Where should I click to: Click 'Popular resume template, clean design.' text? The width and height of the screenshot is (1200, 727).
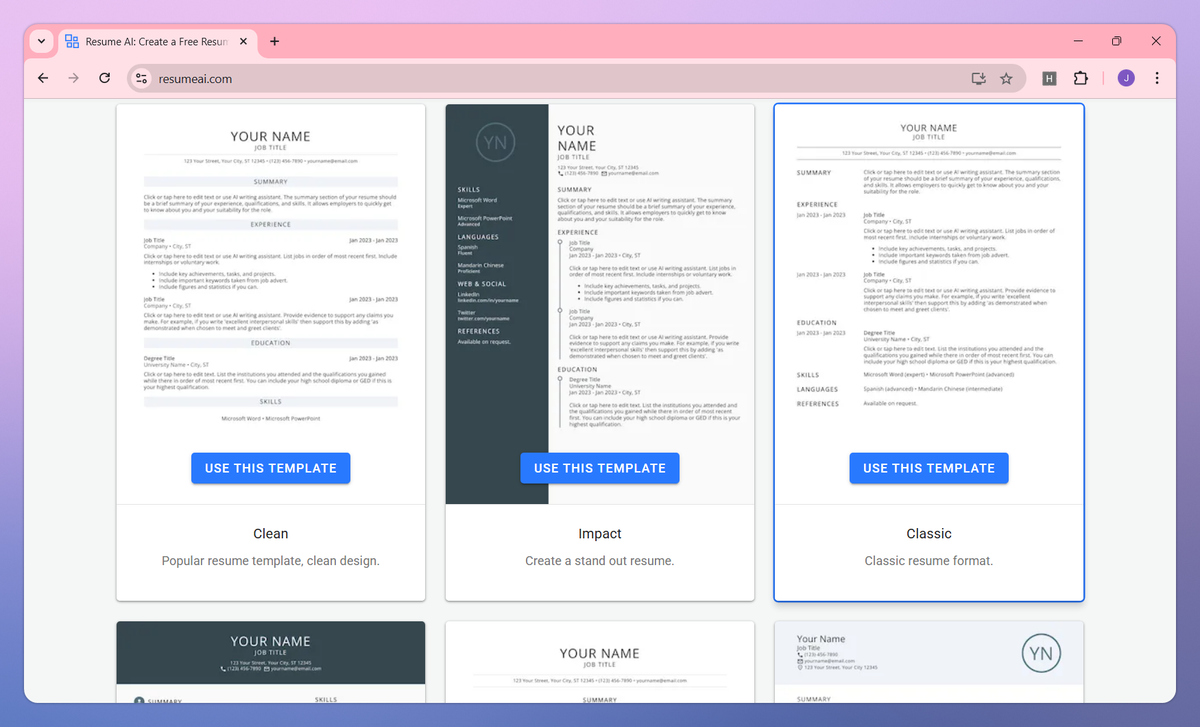pos(271,561)
